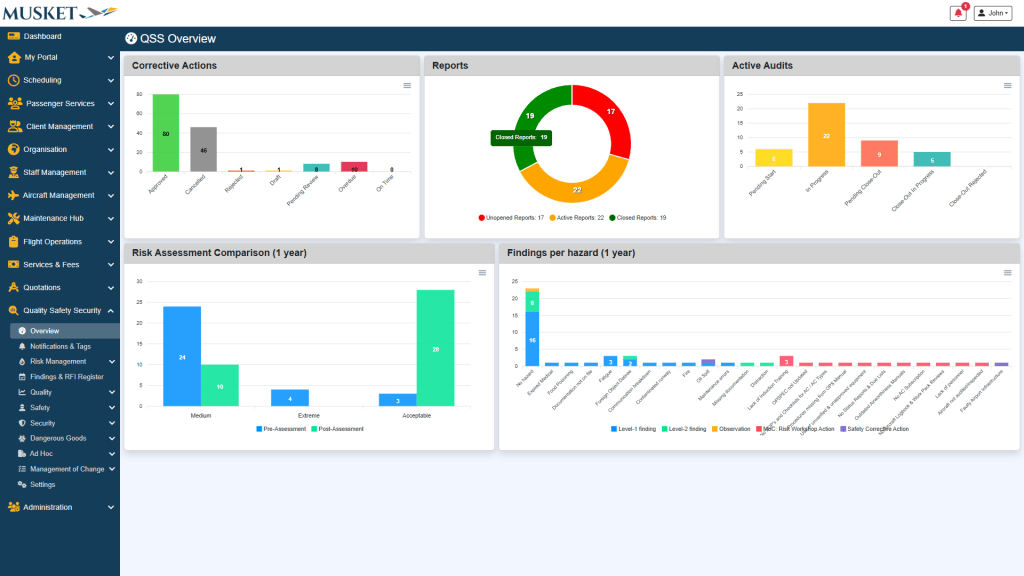This screenshot has height=576, width=1024.
Task: Click the notification bell icon
Action: (x=958, y=13)
